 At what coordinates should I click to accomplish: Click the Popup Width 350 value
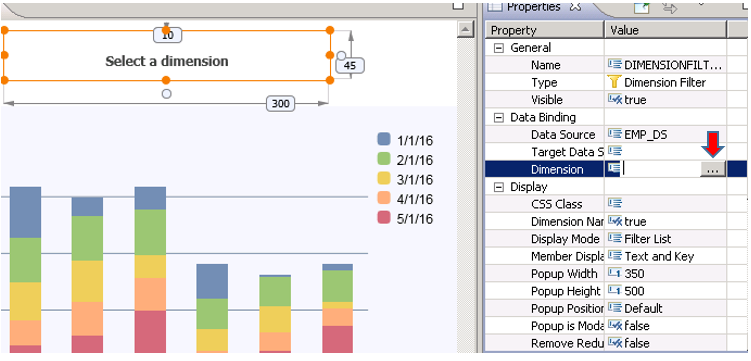[634, 274]
